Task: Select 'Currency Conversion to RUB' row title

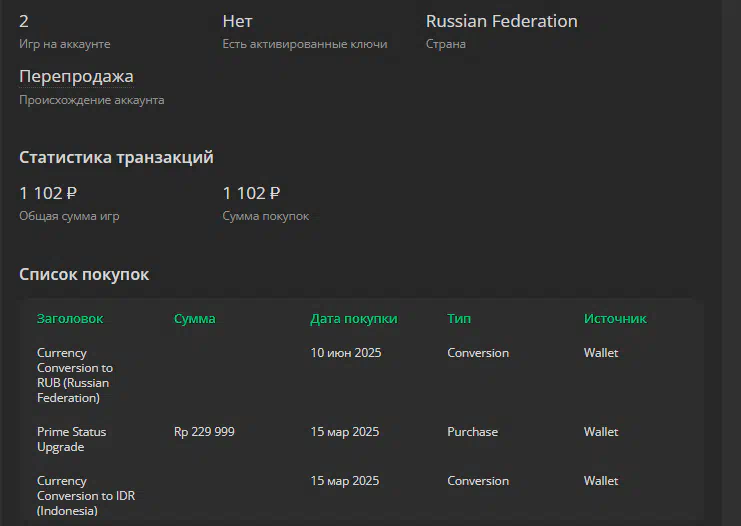Action: 75,375
